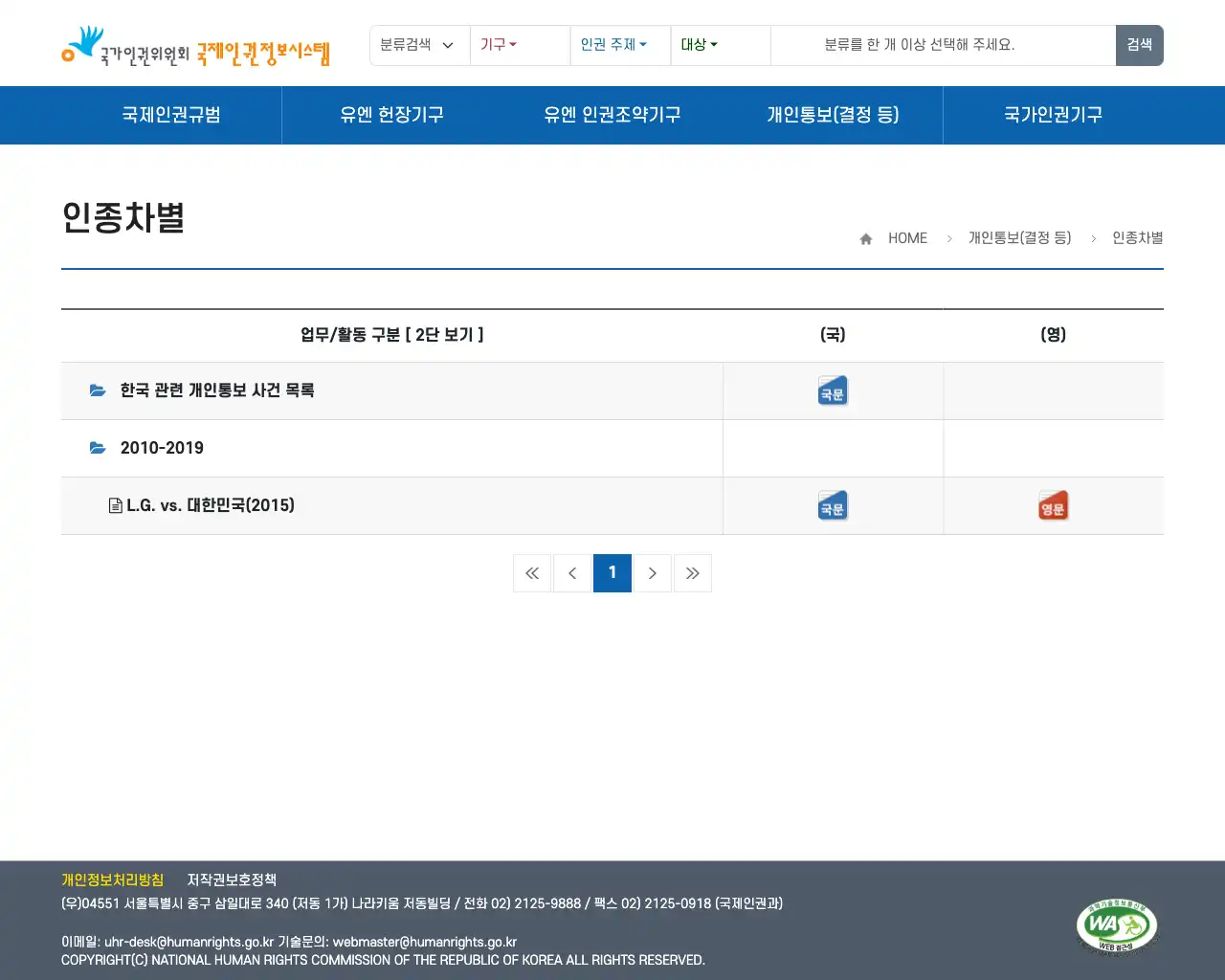
Task: Open the 국가인권기구 menu
Action: click(x=1053, y=115)
